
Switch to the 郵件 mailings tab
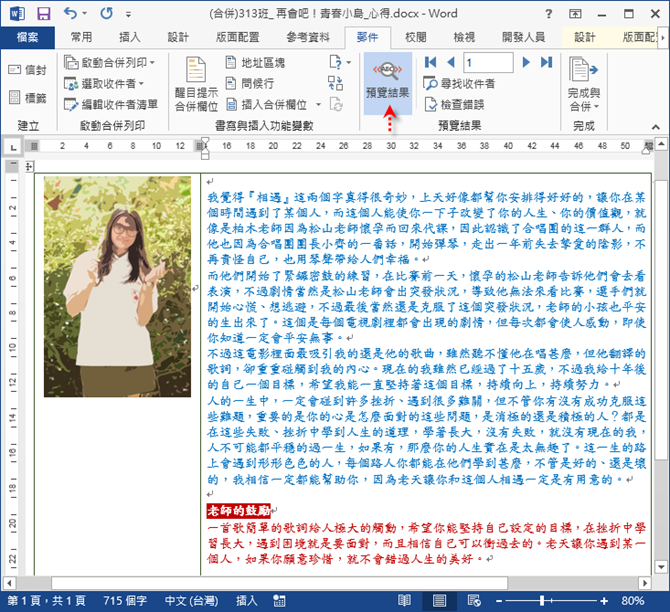[x=367, y=38]
